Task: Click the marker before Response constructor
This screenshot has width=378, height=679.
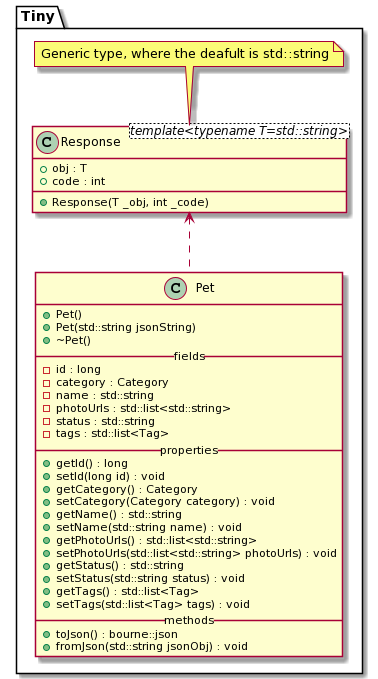Action: click(42, 203)
